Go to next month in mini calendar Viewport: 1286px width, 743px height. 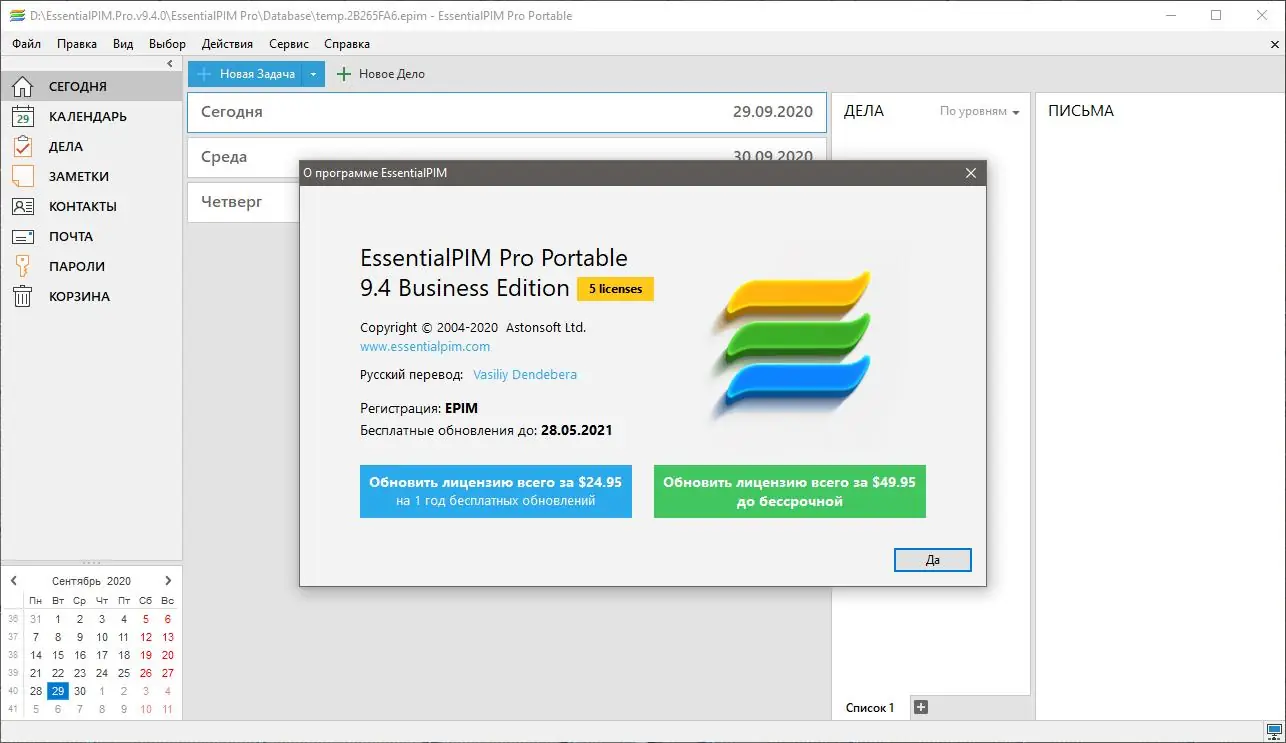click(168, 581)
